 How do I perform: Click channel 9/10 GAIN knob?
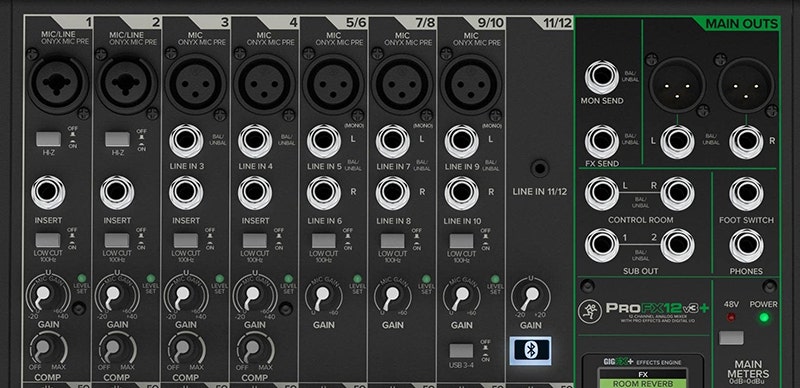coord(461,296)
